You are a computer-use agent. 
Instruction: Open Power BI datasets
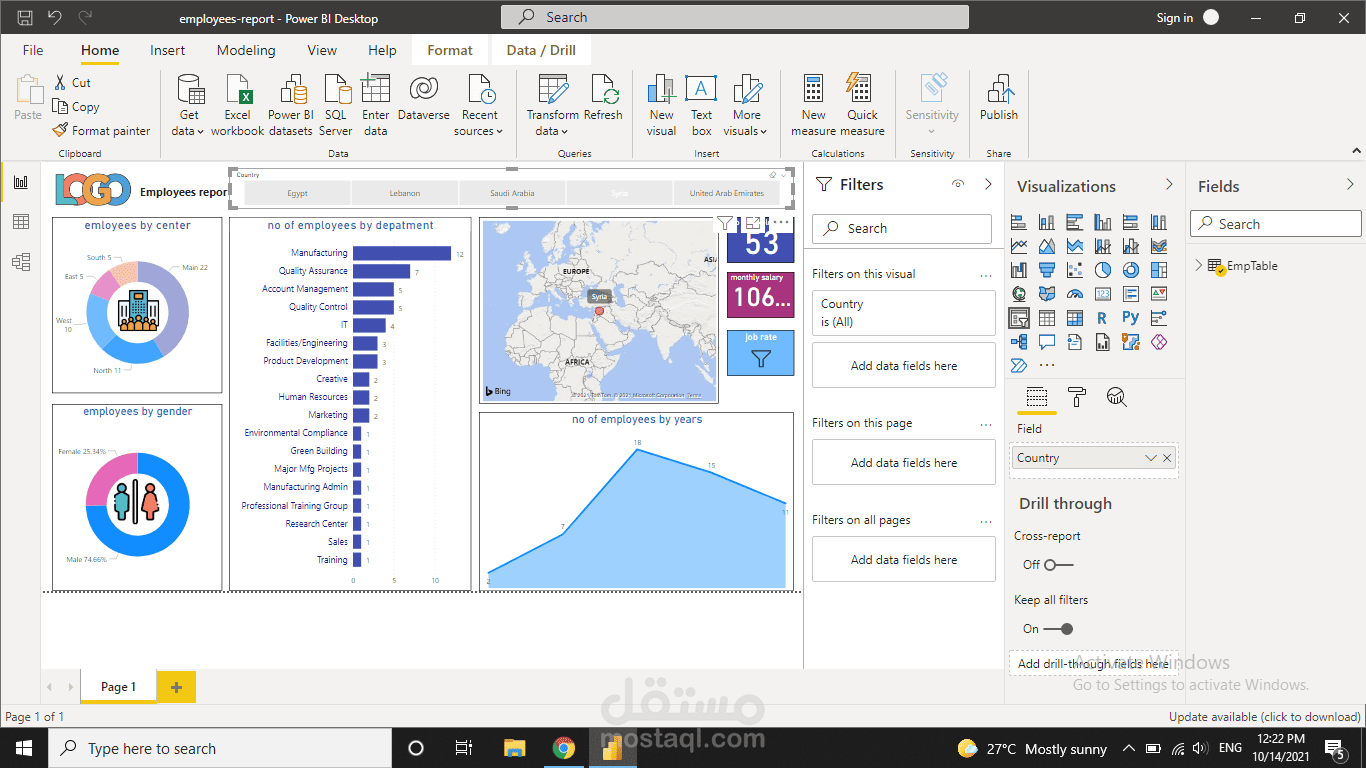290,105
